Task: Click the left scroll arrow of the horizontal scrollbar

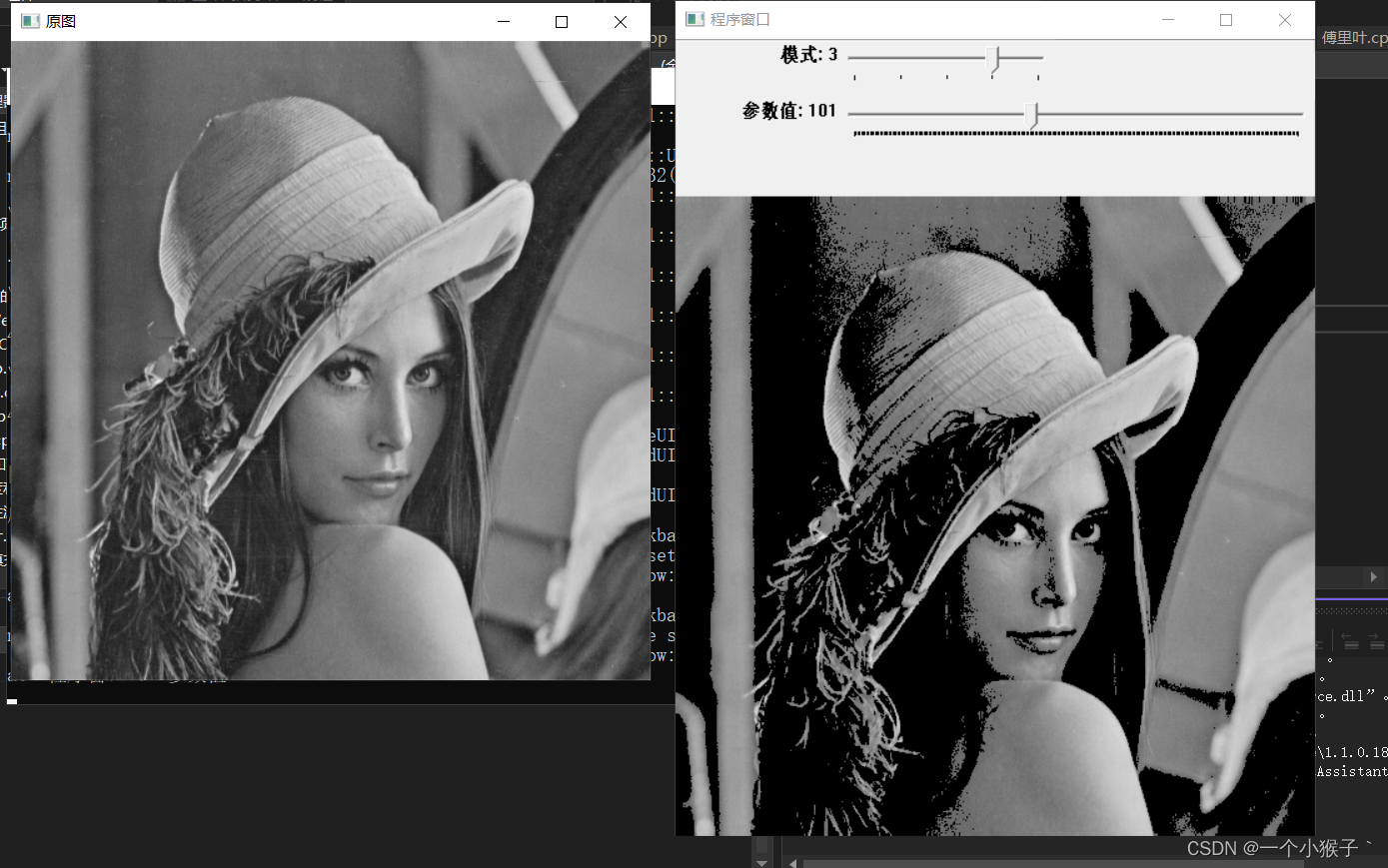Action: point(793,862)
